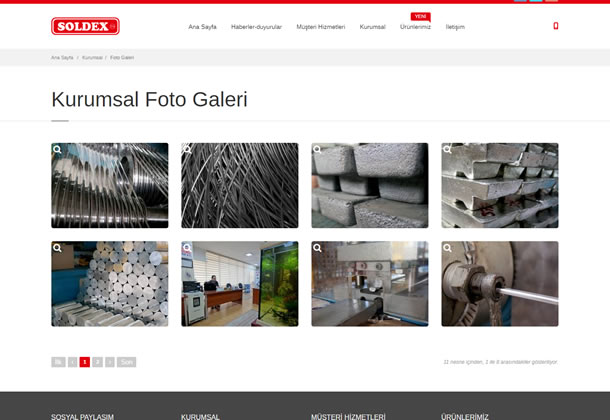
Task: Open İletişim menu item
Action: pyautogui.click(x=455, y=27)
